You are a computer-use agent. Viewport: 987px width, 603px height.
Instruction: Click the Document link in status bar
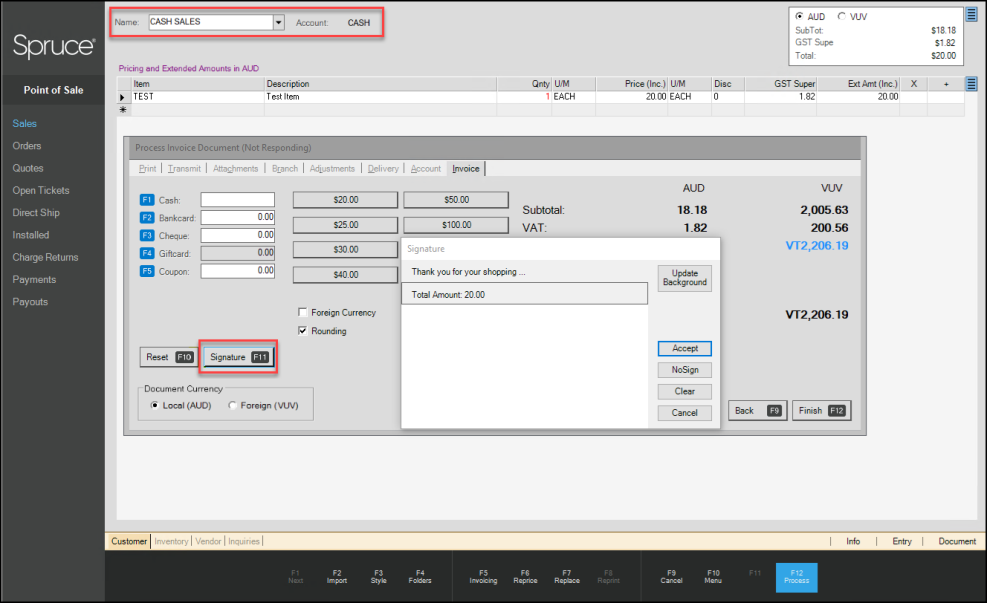click(x=957, y=541)
